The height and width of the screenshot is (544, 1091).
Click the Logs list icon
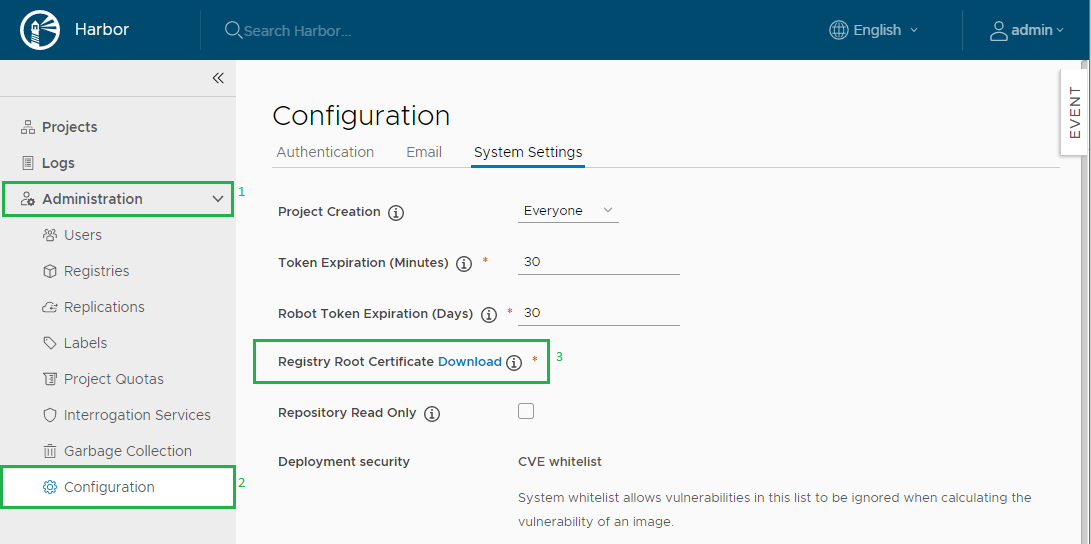coord(28,163)
